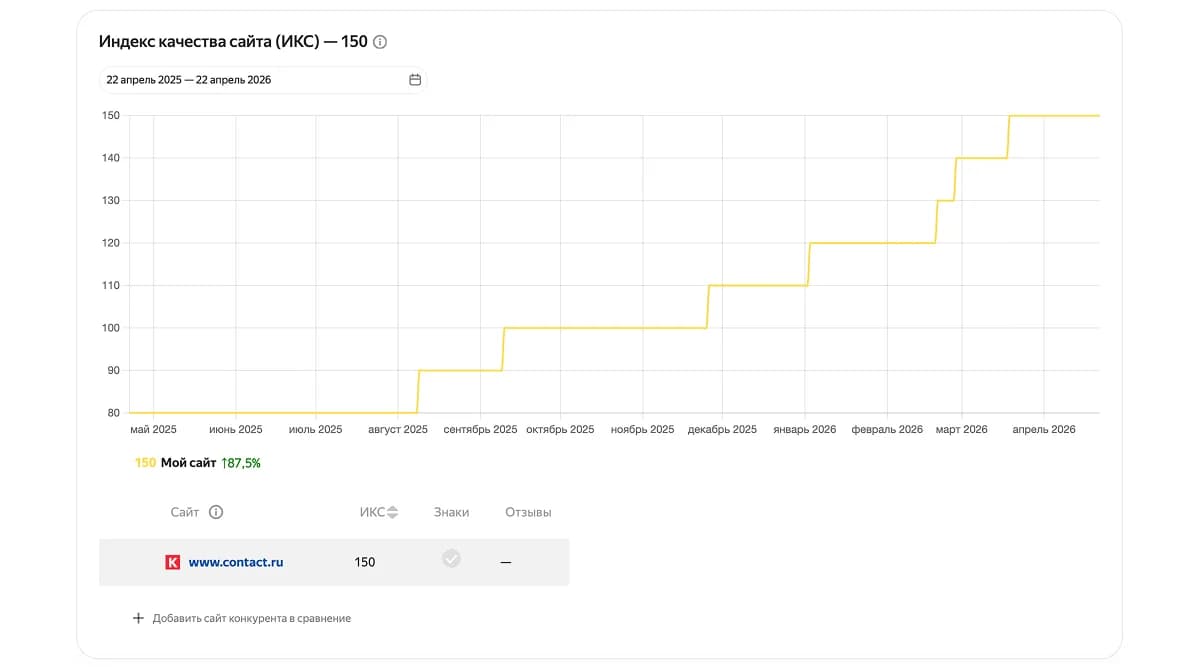Screen dimensions: 1198x669
Task: Click the март 2026 axis label
Action: coord(962,429)
